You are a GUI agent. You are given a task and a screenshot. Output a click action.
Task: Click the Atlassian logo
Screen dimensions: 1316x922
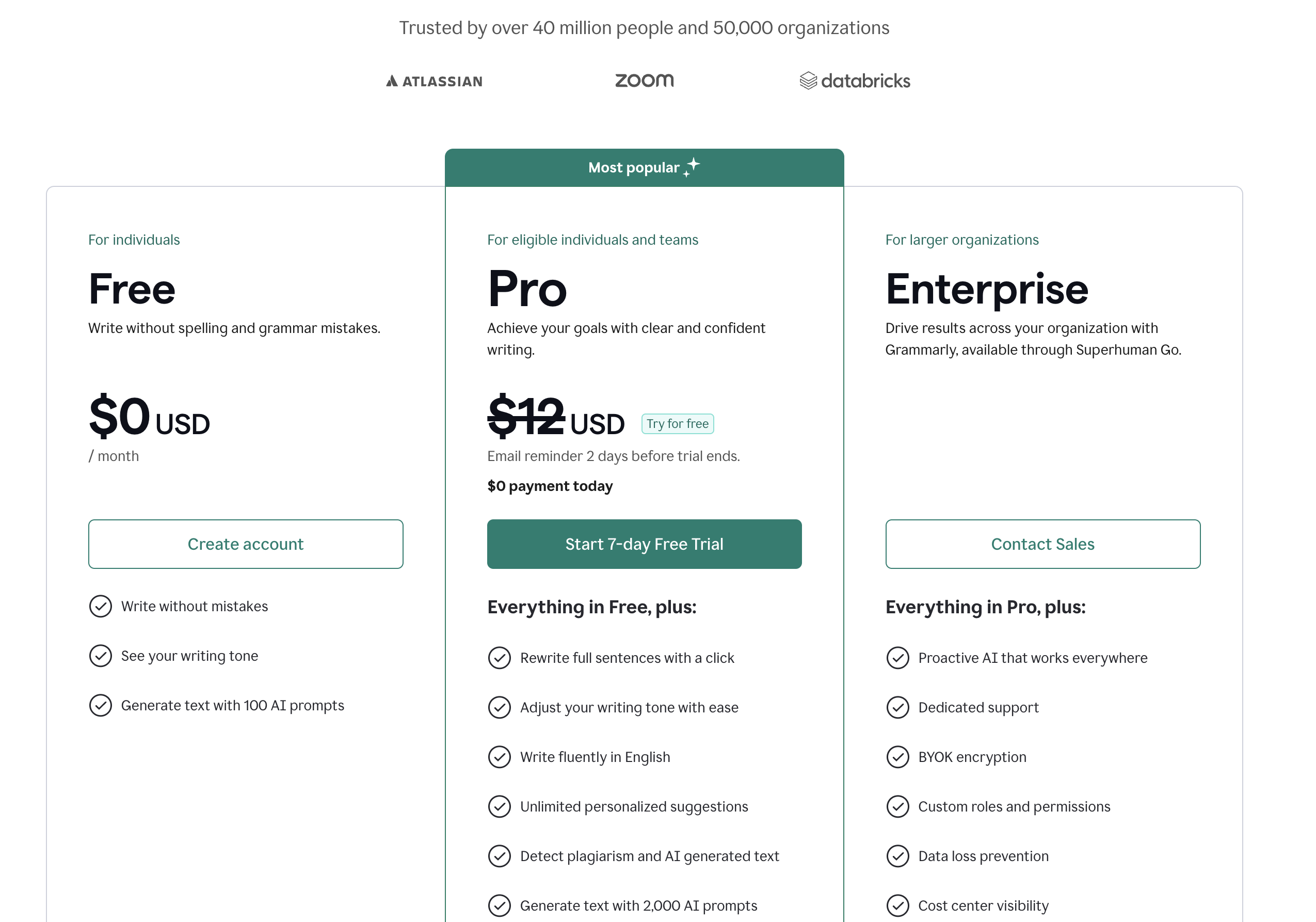434,82
